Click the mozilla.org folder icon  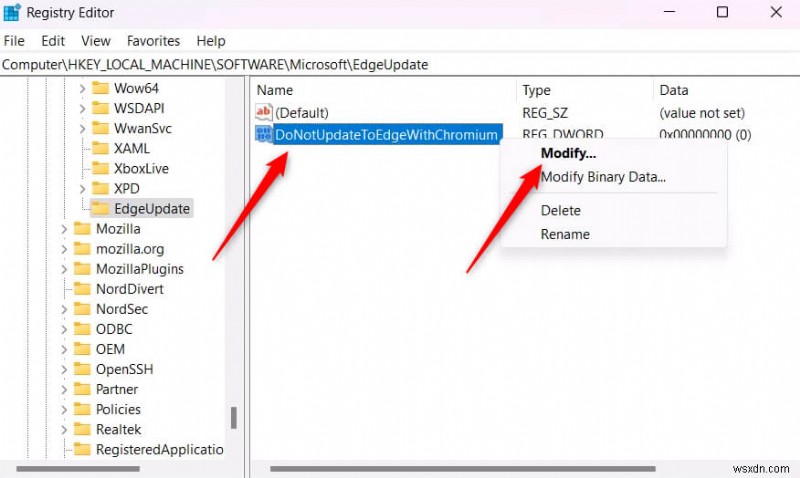click(x=82, y=248)
